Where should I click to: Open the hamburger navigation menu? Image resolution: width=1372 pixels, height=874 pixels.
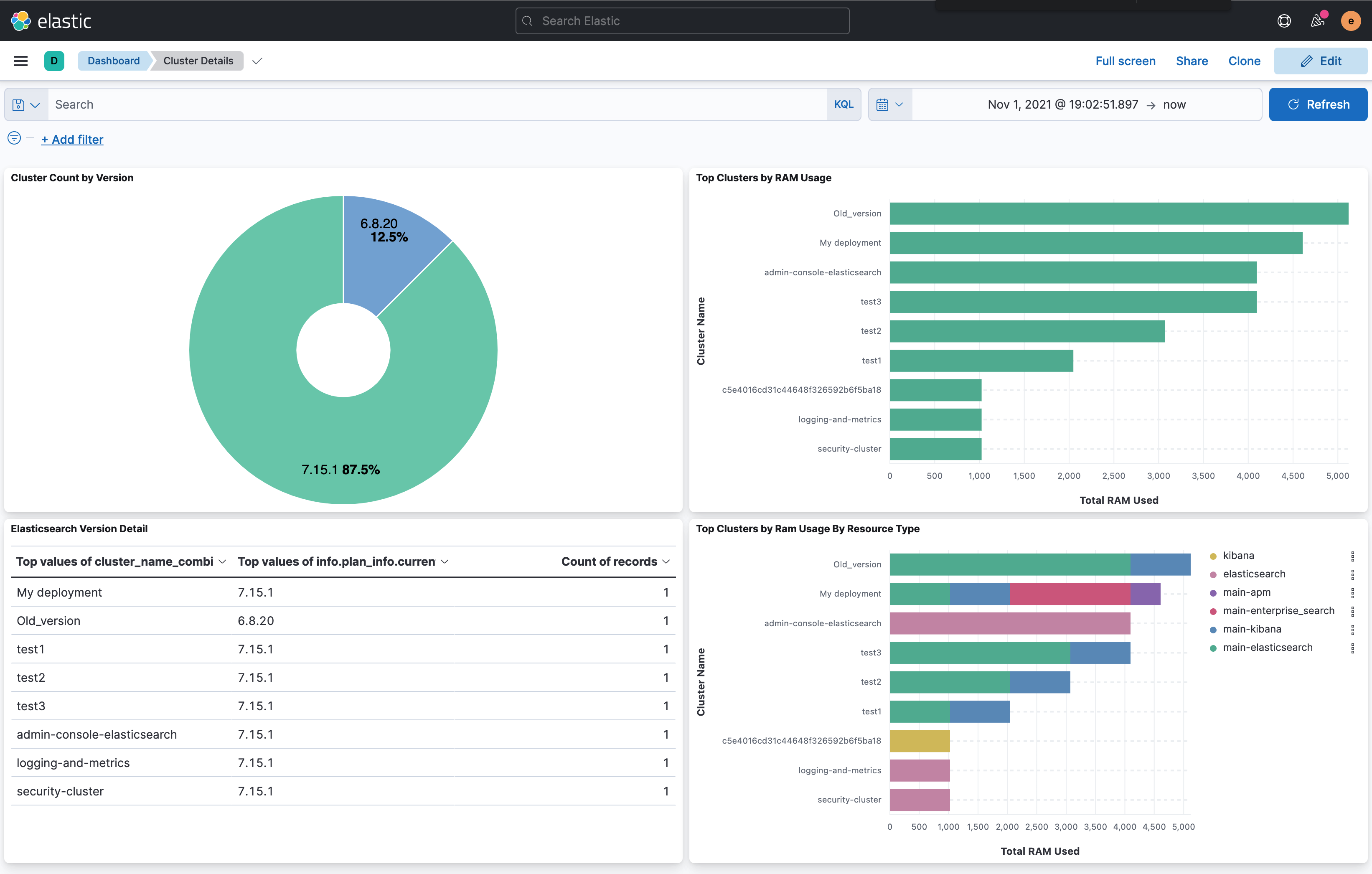(21, 61)
